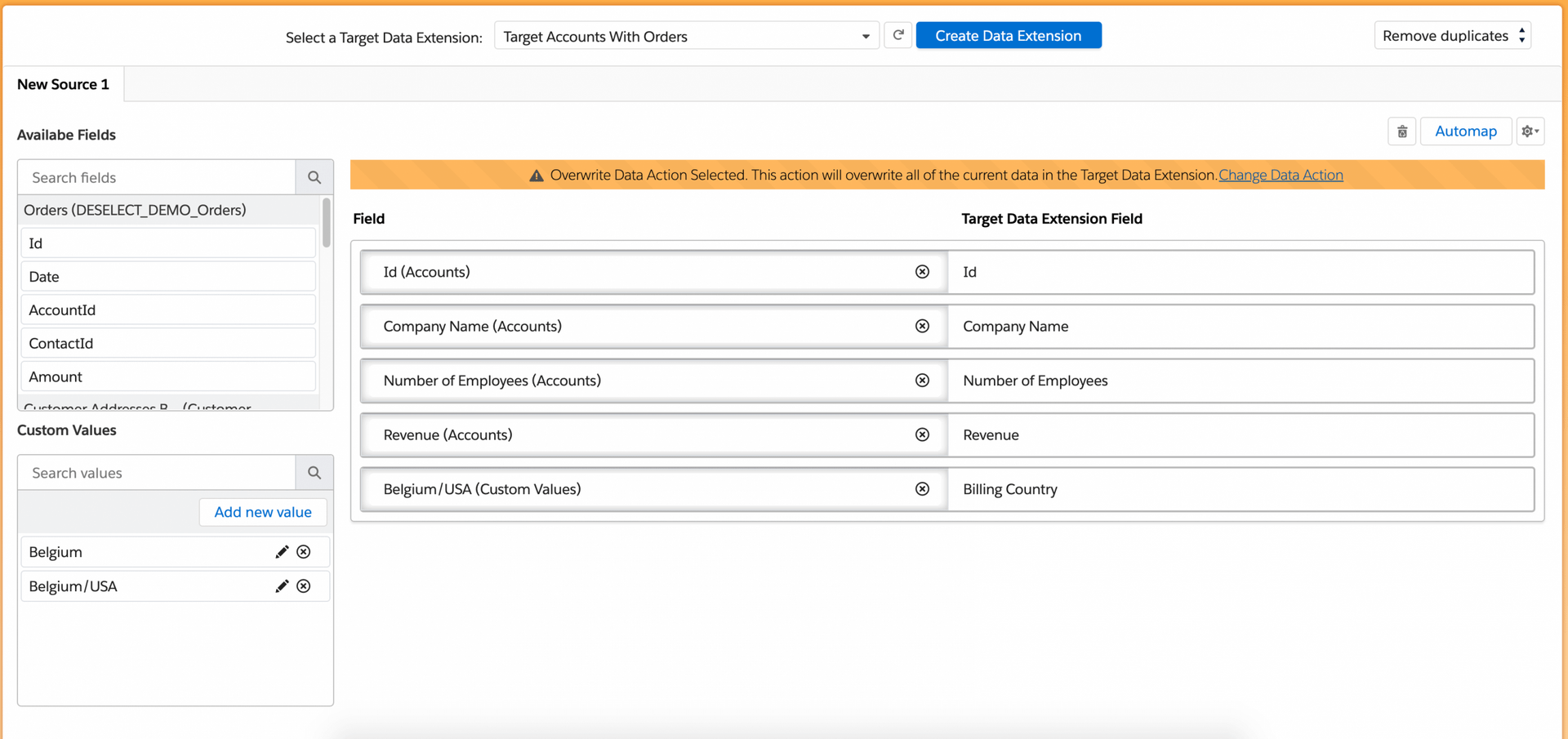Switch to the New Source 1 tab
The width and height of the screenshot is (1568, 739).
click(x=63, y=84)
